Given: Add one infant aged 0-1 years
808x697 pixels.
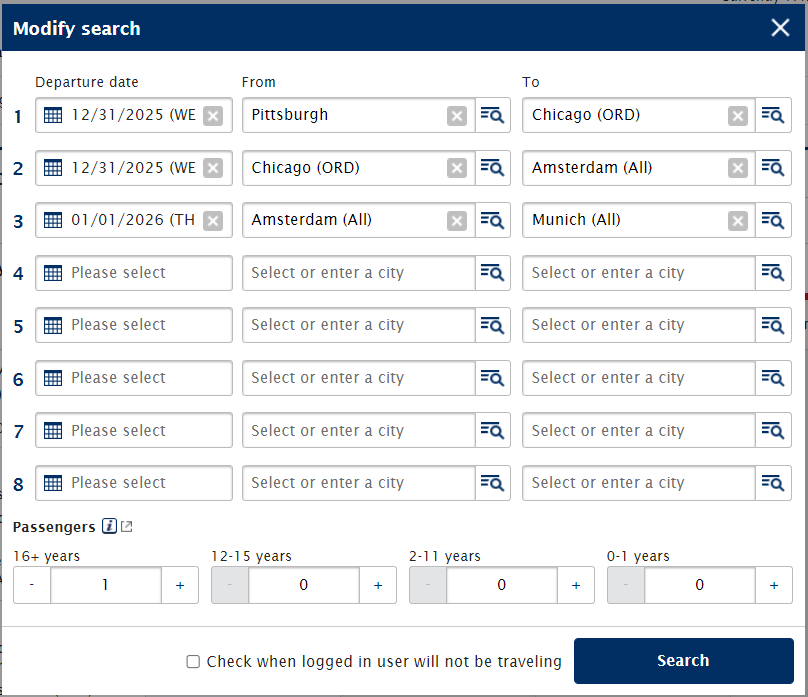Looking at the screenshot, I should [774, 586].
